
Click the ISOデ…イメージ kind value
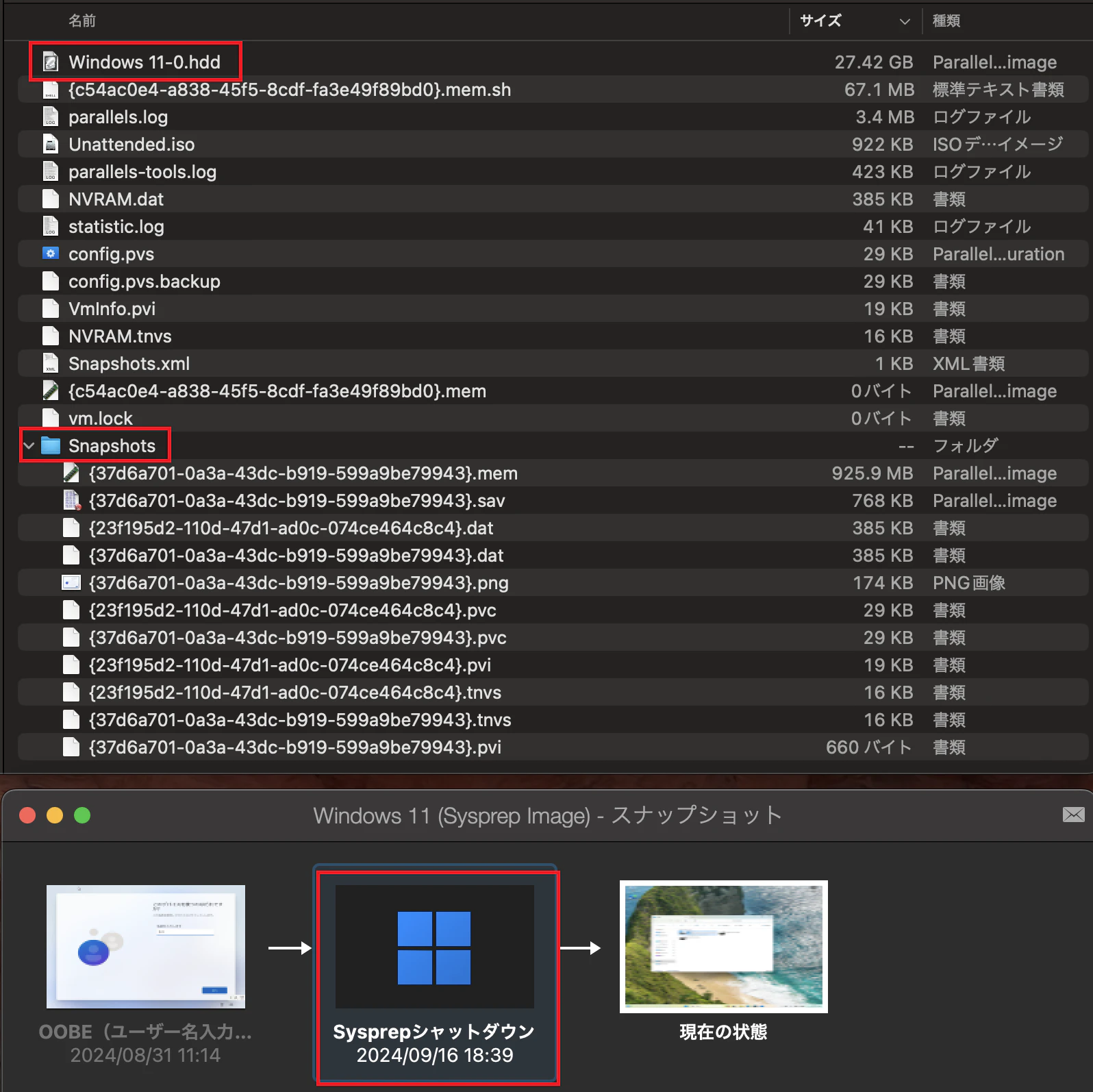click(x=998, y=145)
